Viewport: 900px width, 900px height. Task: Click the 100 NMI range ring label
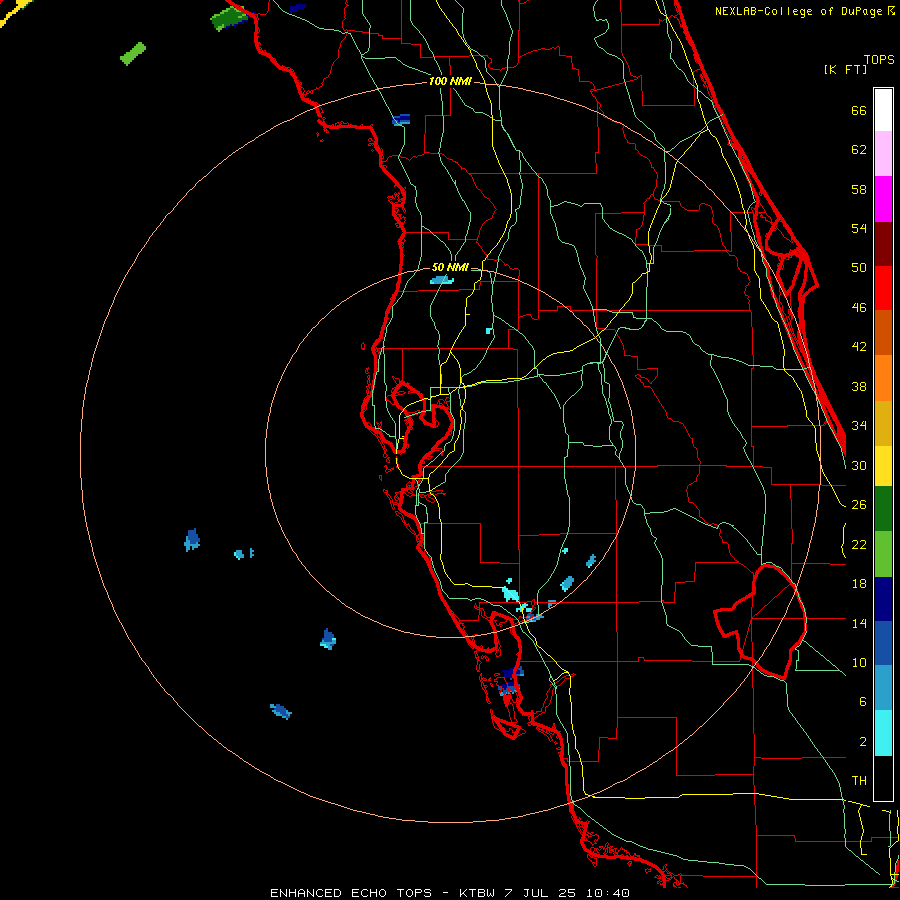click(450, 81)
